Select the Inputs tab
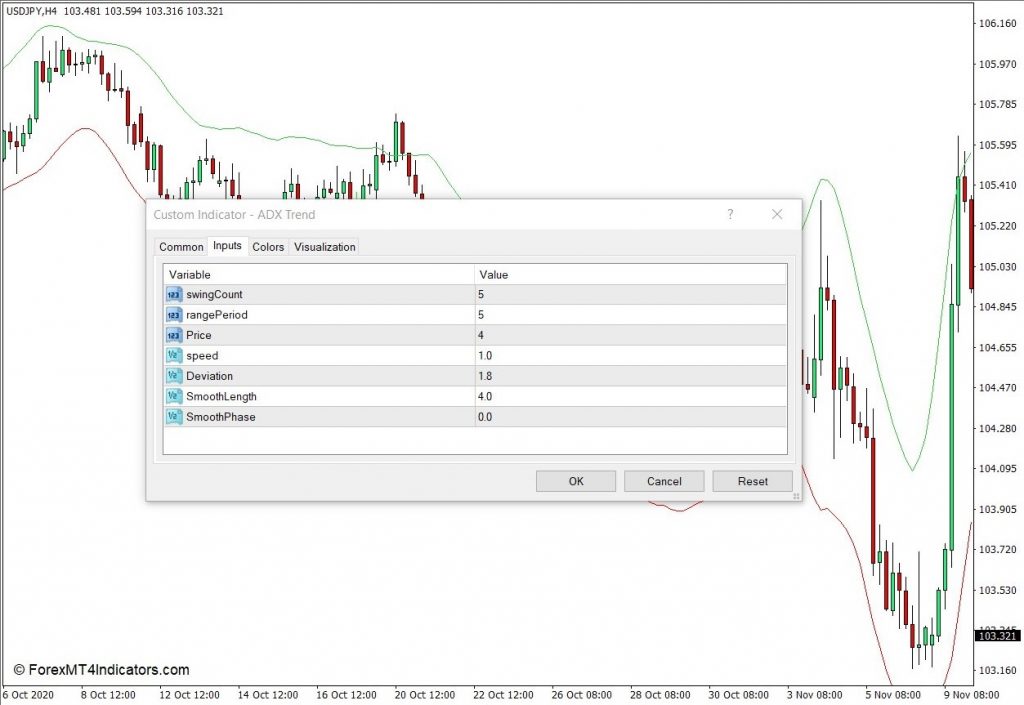The height and width of the screenshot is (705, 1024). point(227,245)
